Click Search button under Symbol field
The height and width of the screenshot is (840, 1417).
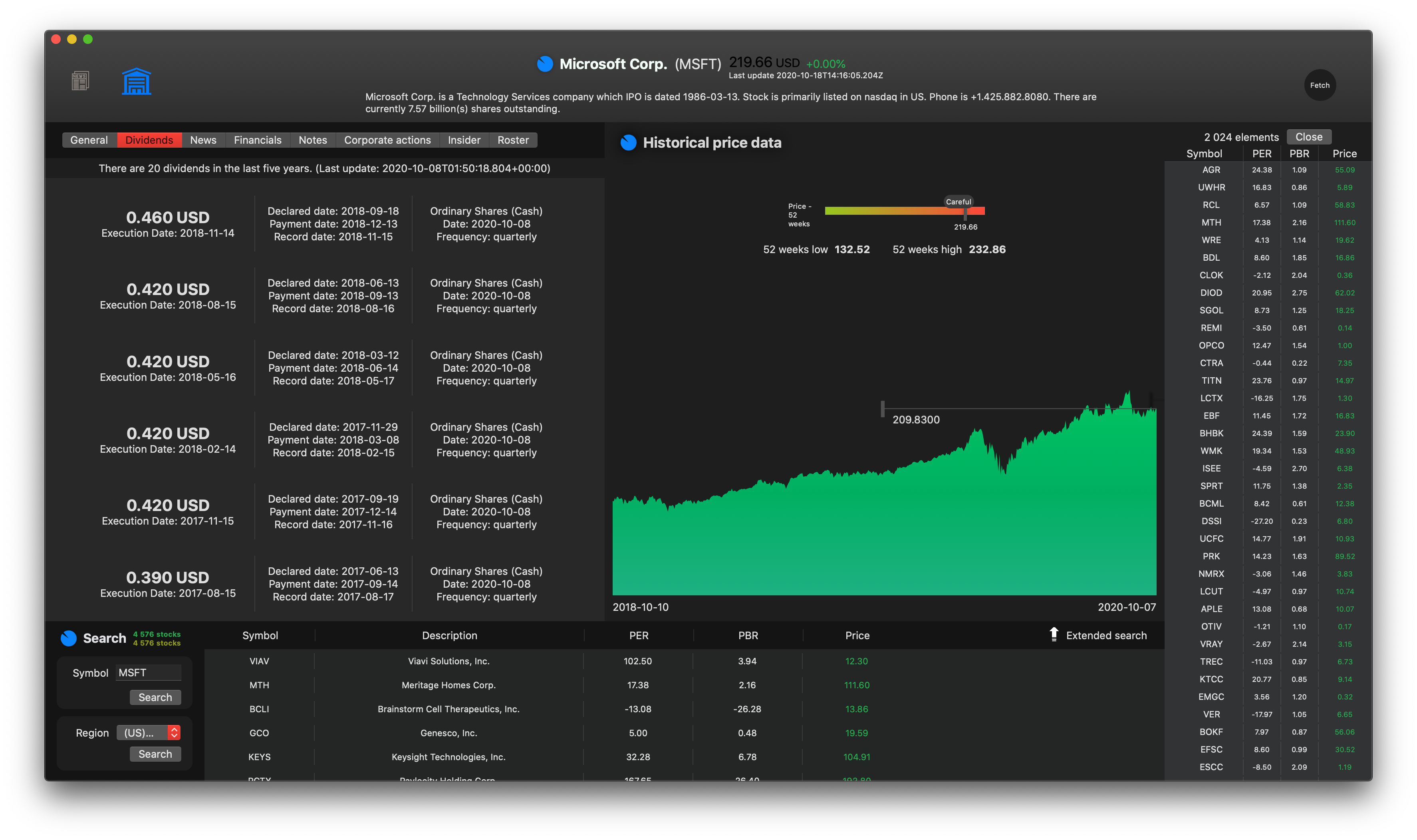point(155,697)
